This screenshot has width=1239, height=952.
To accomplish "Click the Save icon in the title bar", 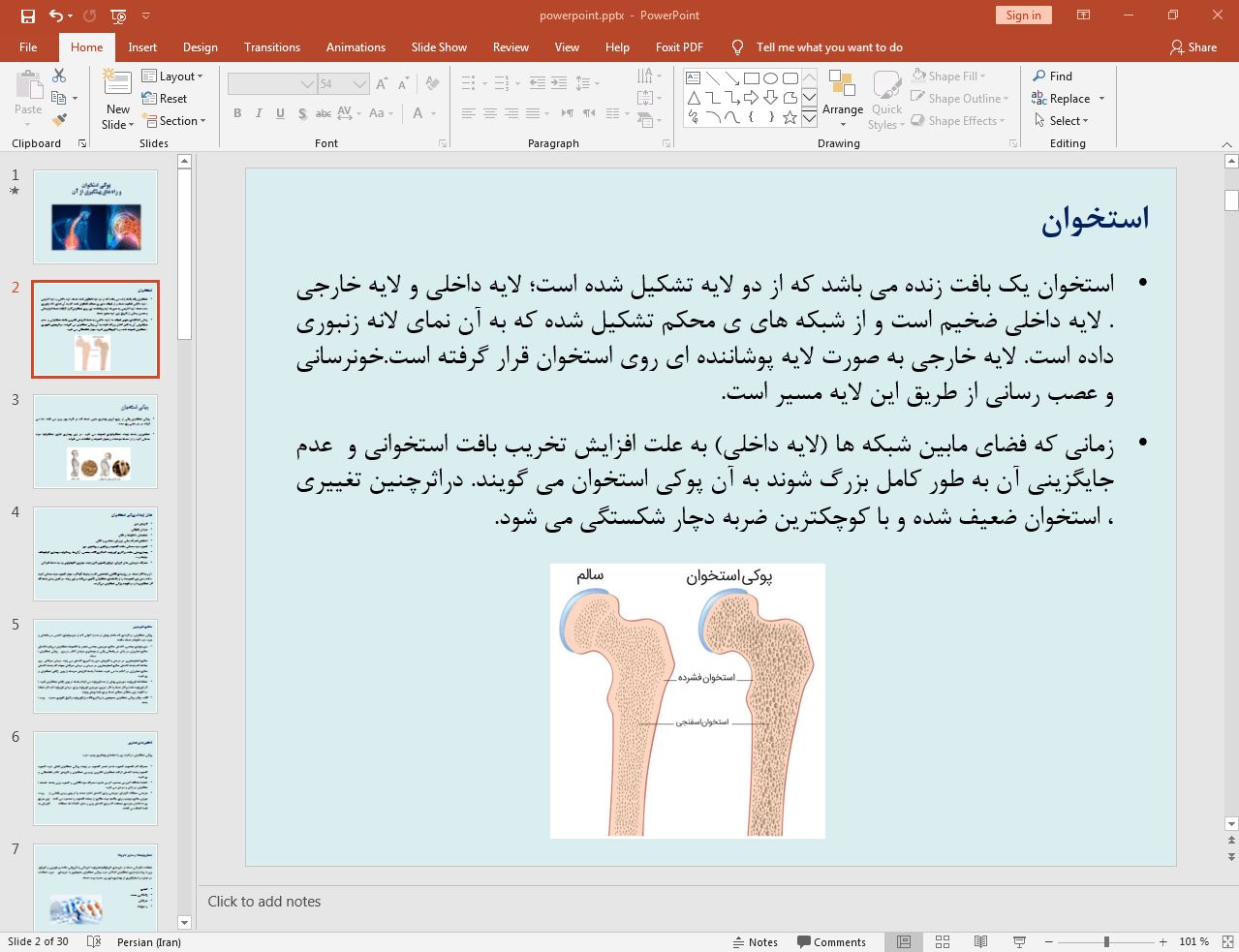I will coord(27,15).
